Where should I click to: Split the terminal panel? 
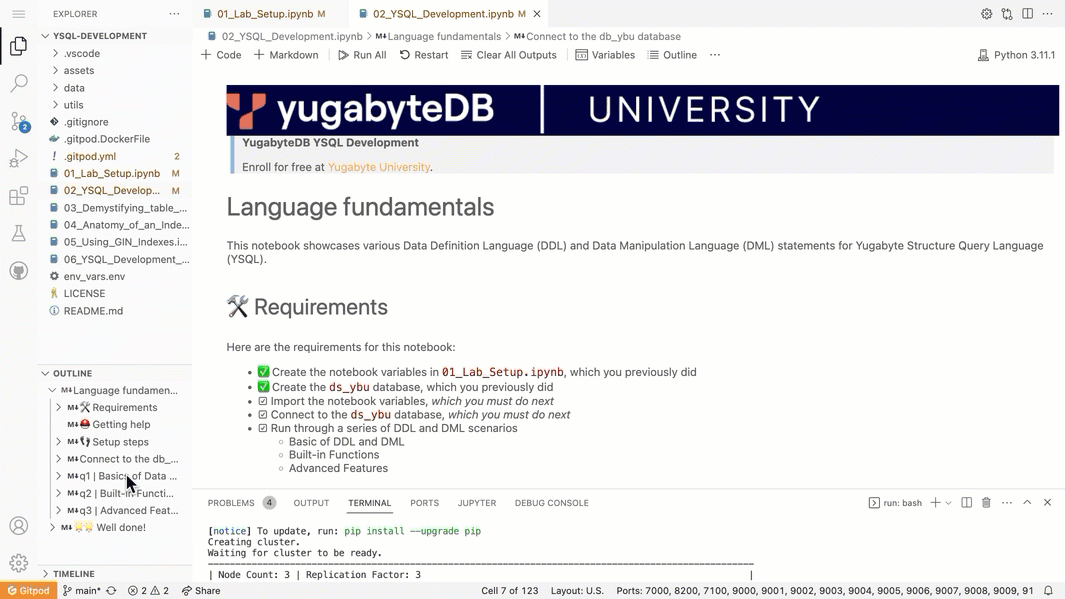(966, 503)
